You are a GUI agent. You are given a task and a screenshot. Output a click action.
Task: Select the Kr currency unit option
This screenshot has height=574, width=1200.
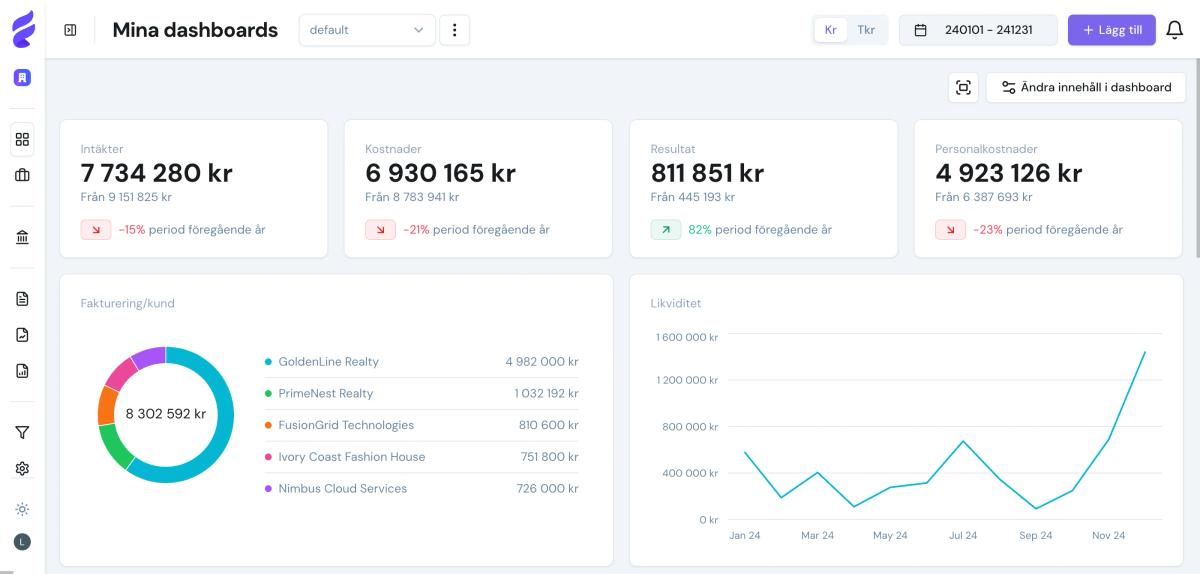click(x=830, y=30)
